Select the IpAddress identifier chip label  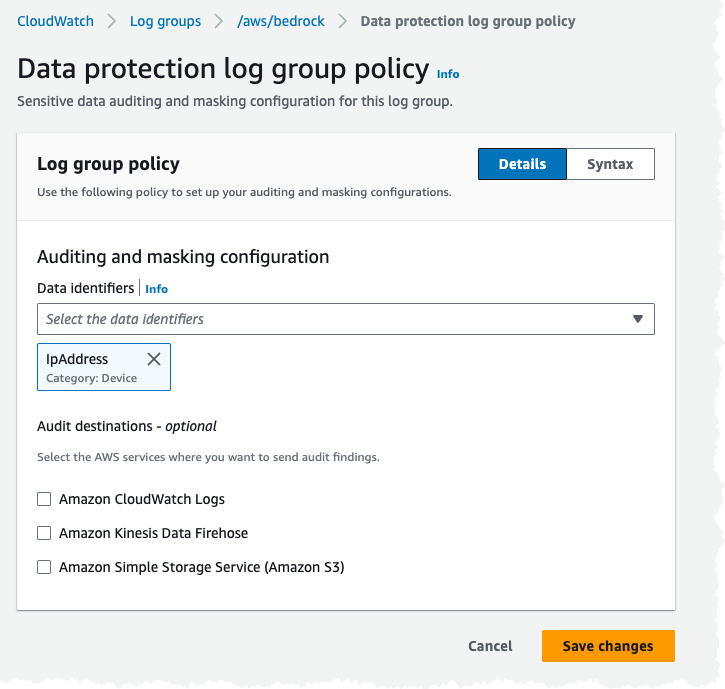(77, 358)
